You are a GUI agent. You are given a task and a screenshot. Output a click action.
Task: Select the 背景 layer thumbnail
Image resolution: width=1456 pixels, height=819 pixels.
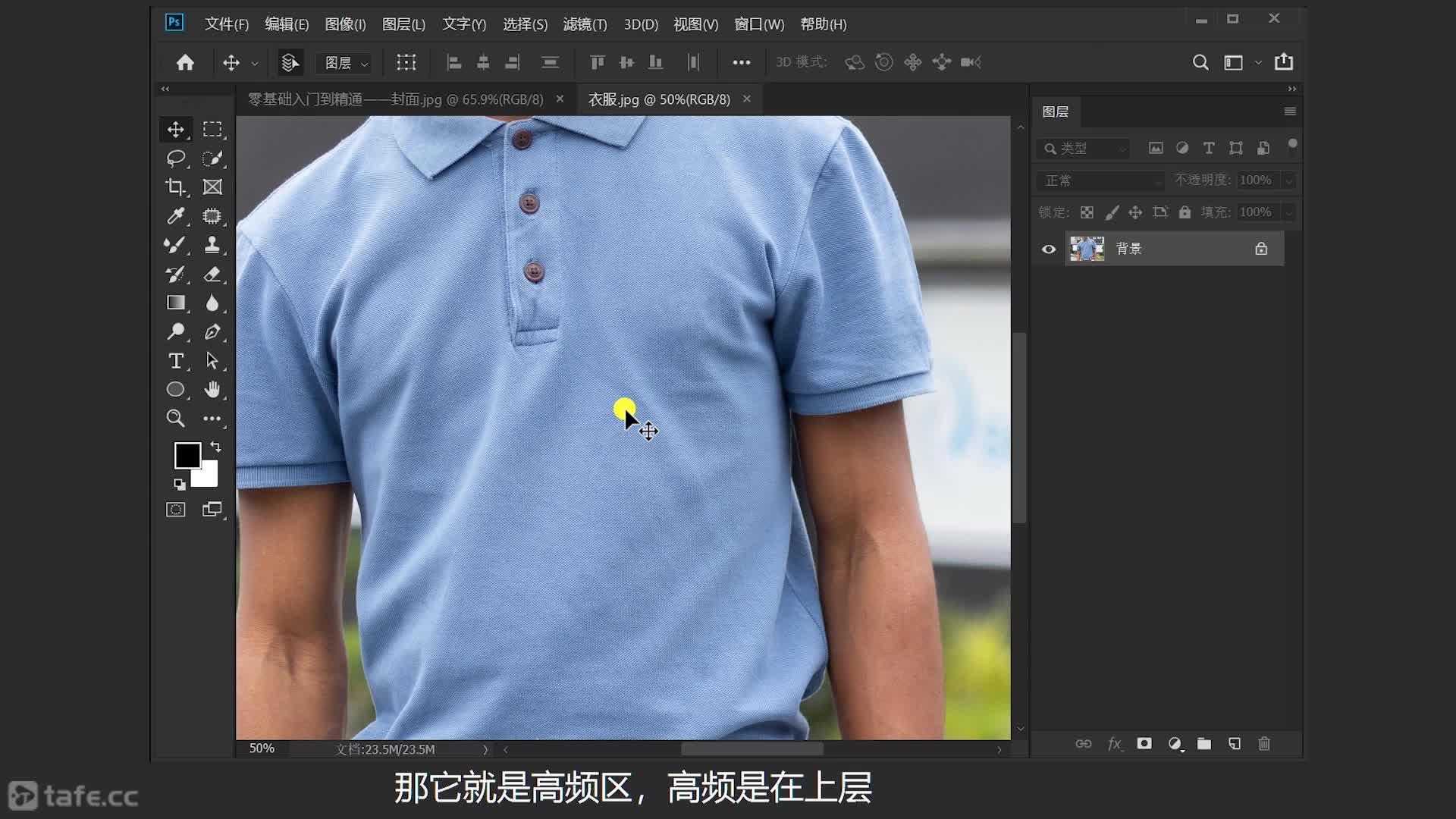click(x=1087, y=249)
